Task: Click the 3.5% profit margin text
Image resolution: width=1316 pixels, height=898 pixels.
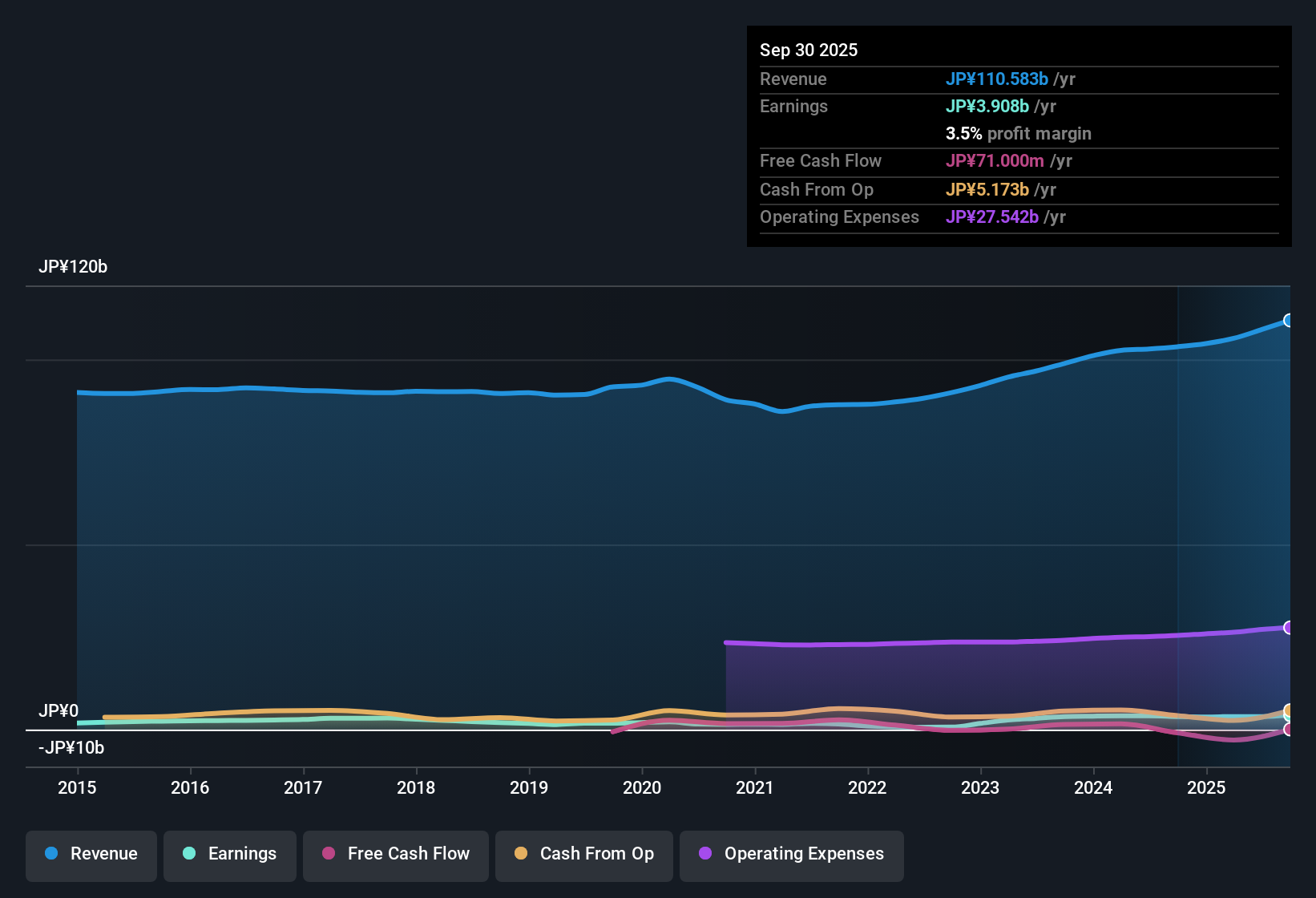Action: [x=1018, y=134]
